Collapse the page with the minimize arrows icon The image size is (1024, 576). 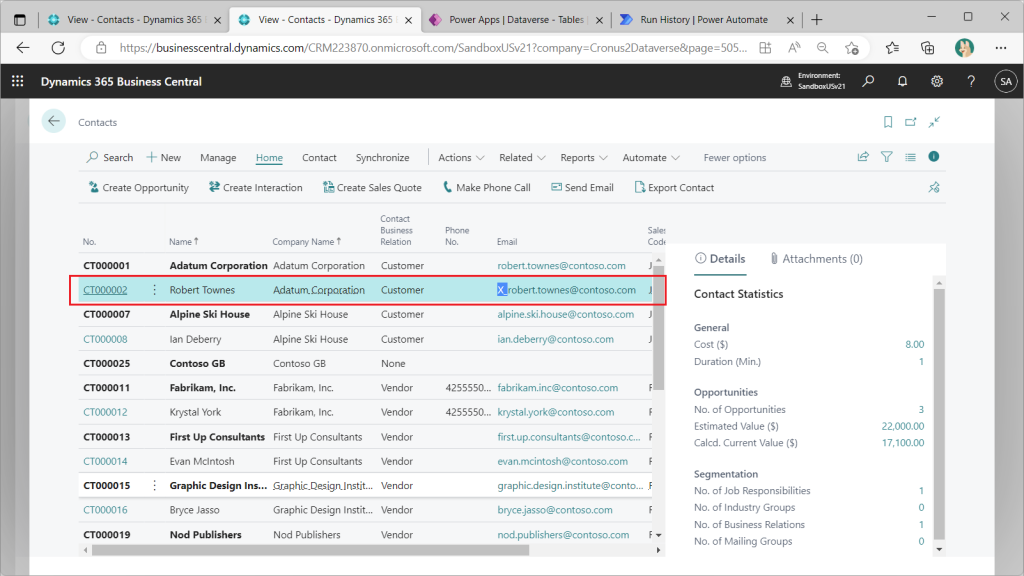935,122
